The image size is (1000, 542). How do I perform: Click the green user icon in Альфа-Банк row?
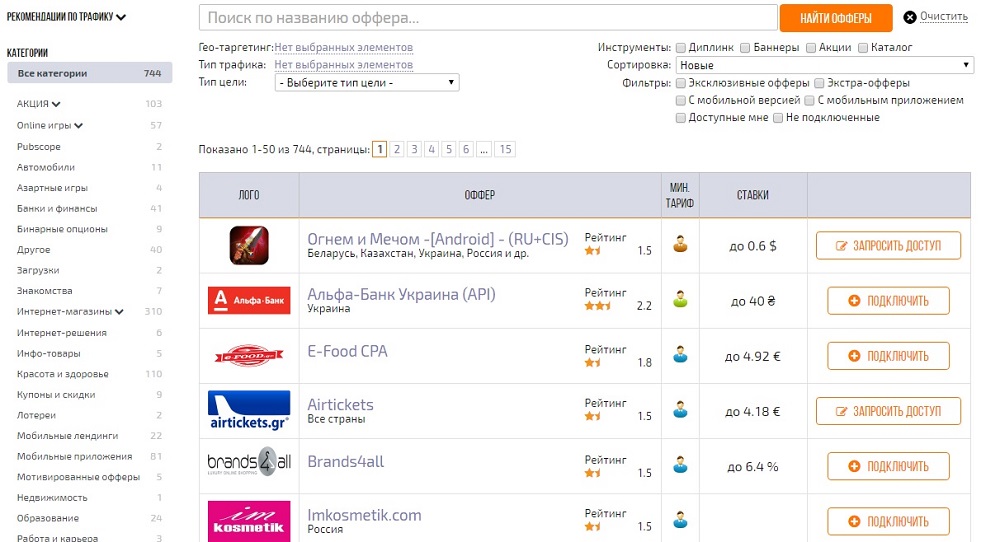click(x=680, y=299)
